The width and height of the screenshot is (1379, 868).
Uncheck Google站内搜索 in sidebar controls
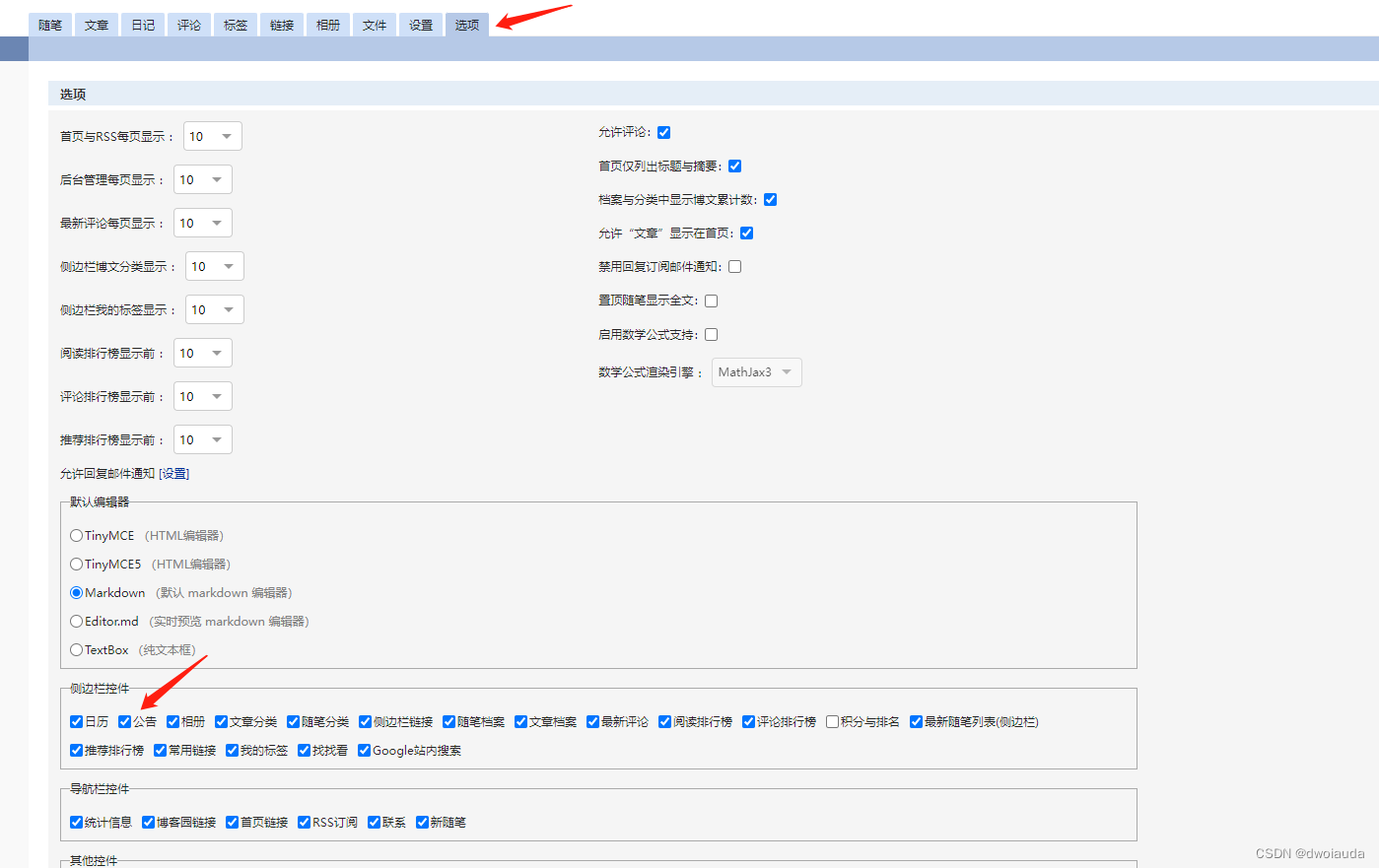[x=363, y=750]
